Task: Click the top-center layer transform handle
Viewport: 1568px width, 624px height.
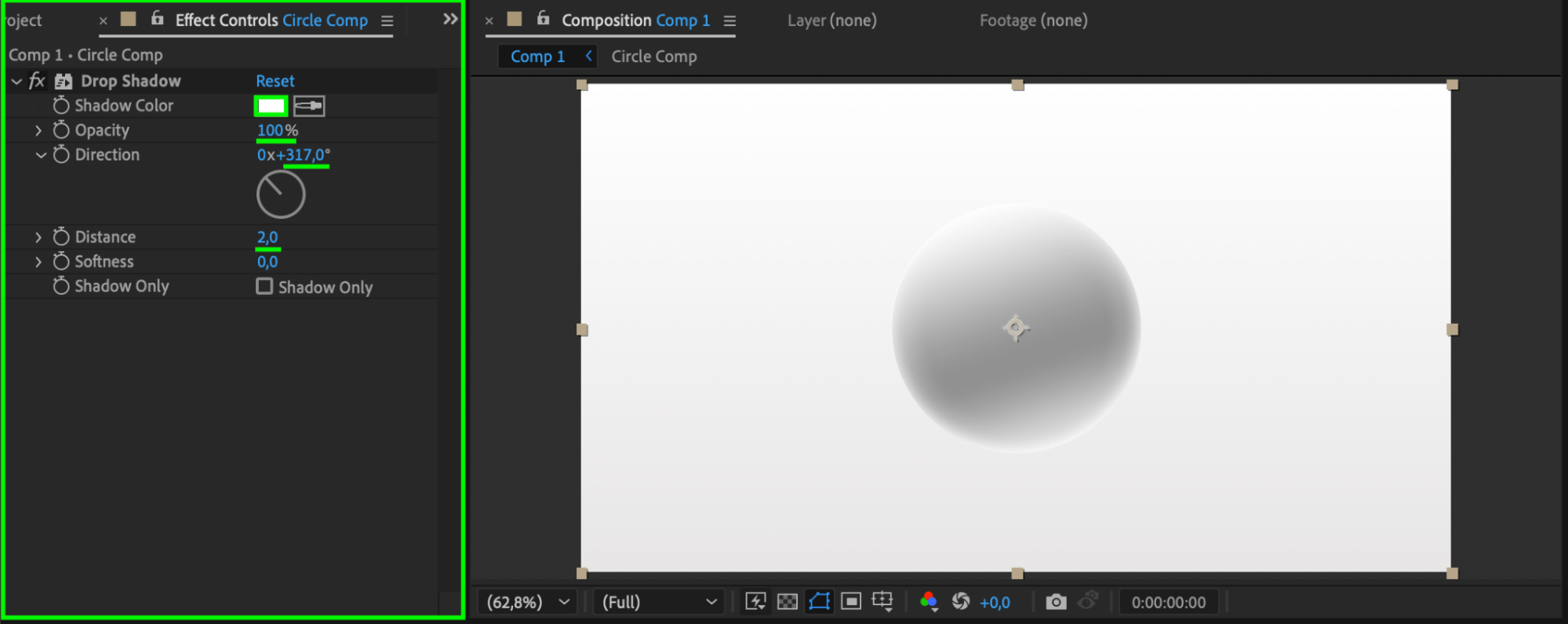Action: 1017,85
